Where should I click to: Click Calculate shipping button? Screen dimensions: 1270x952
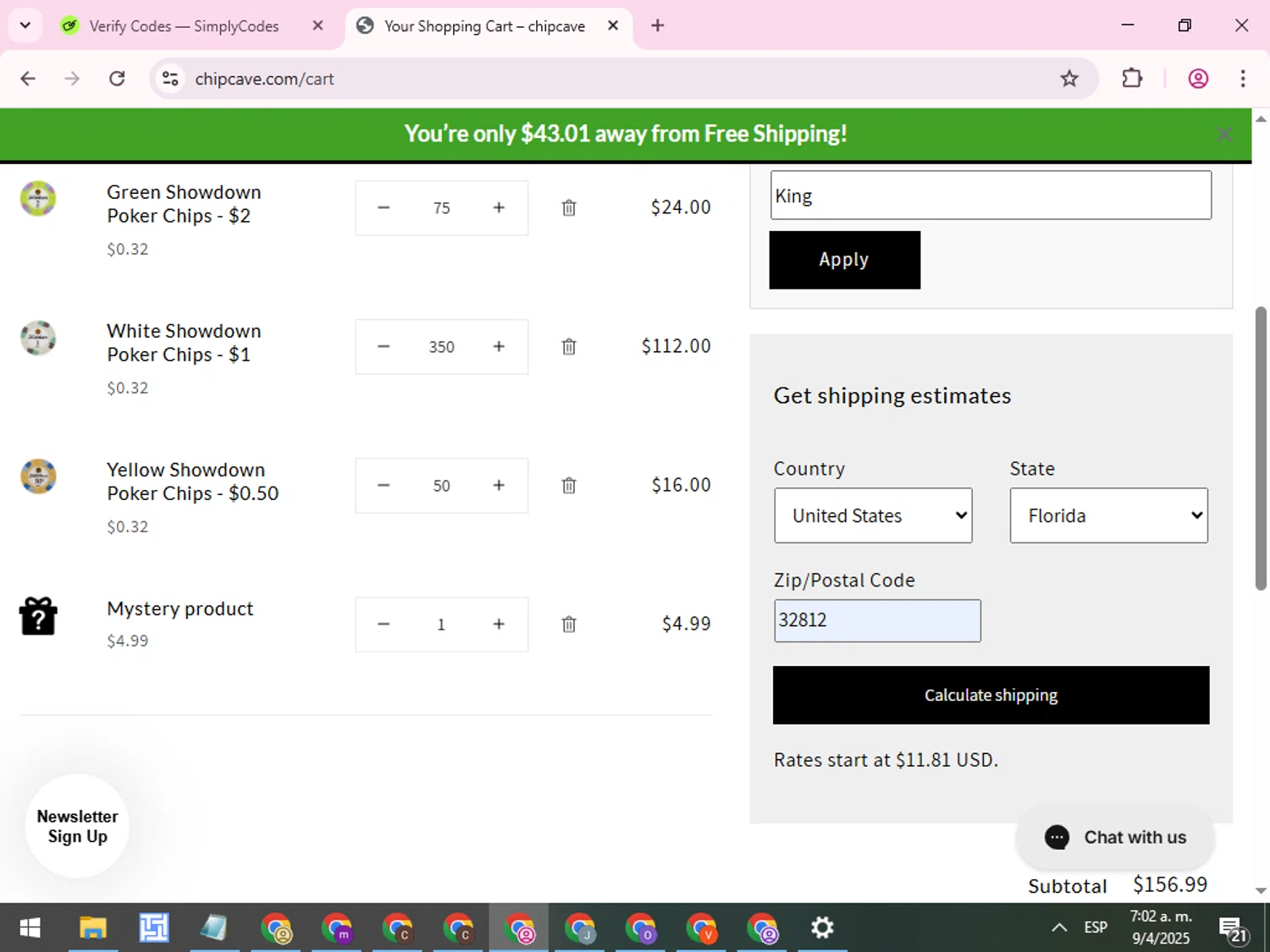point(991,695)
